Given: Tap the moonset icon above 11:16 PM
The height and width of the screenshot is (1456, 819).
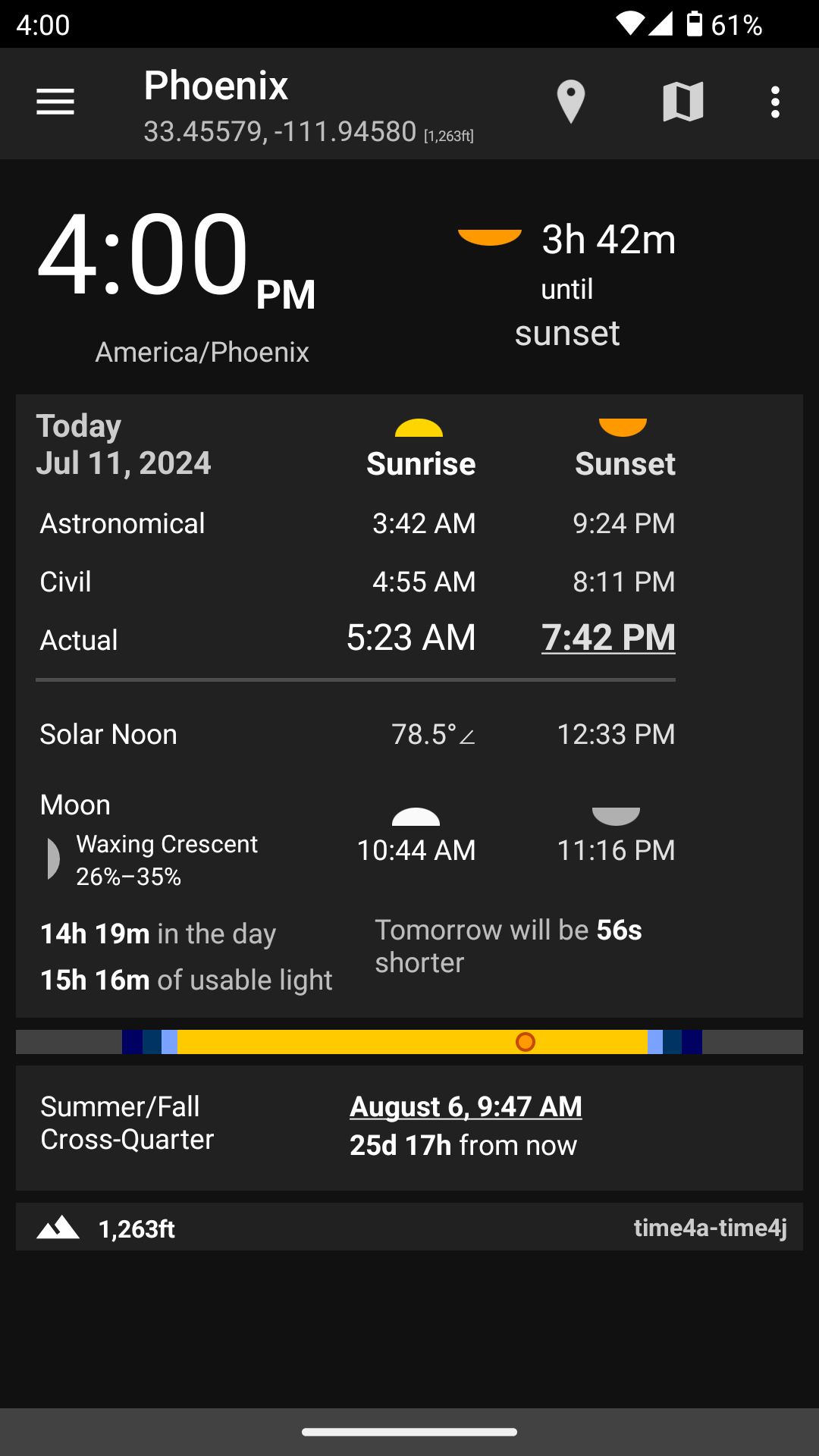Looking at the screenshot, I should (616, 816).
